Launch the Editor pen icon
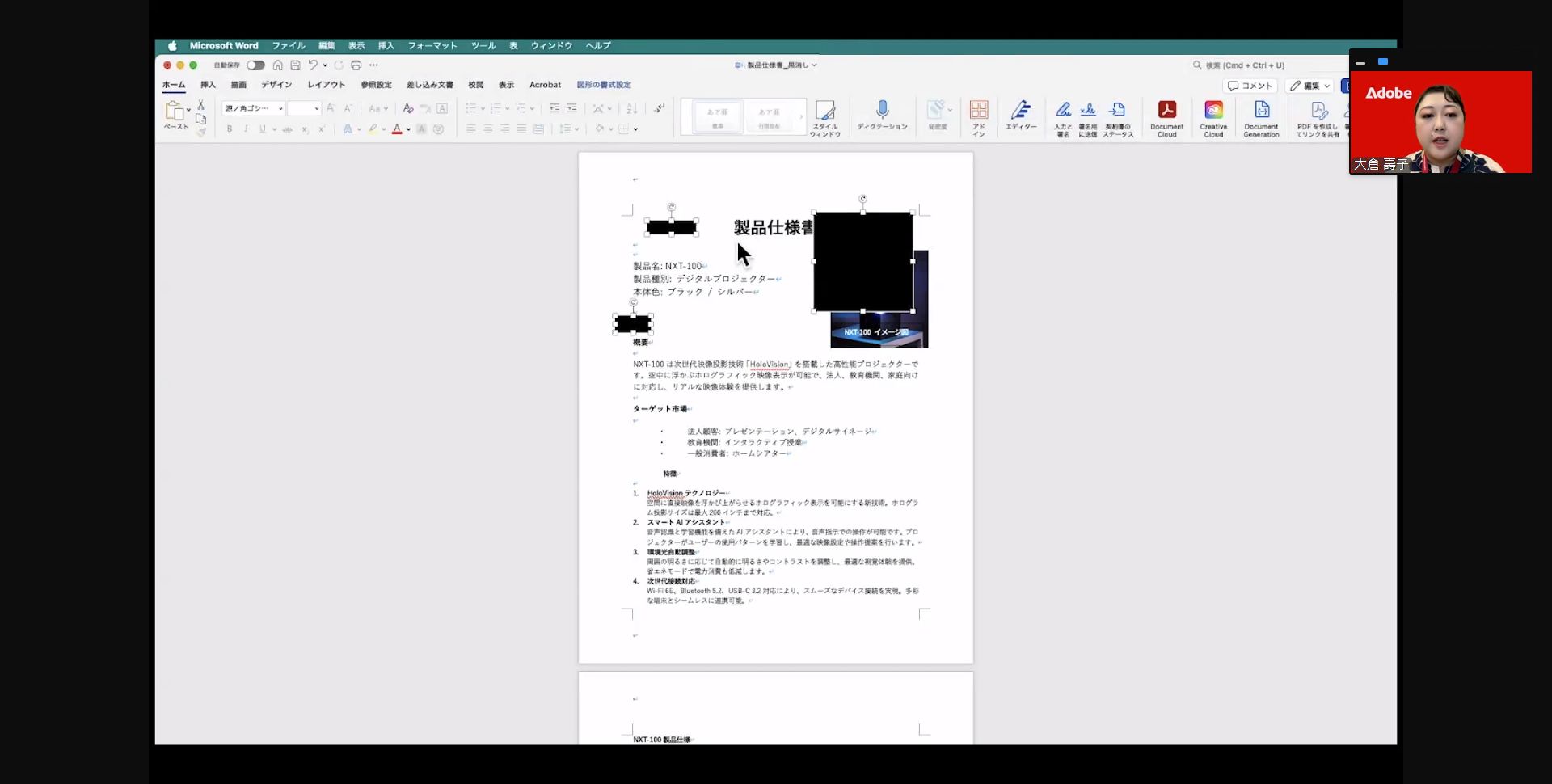The image size is (1552, 784). tap(1021, 116)
